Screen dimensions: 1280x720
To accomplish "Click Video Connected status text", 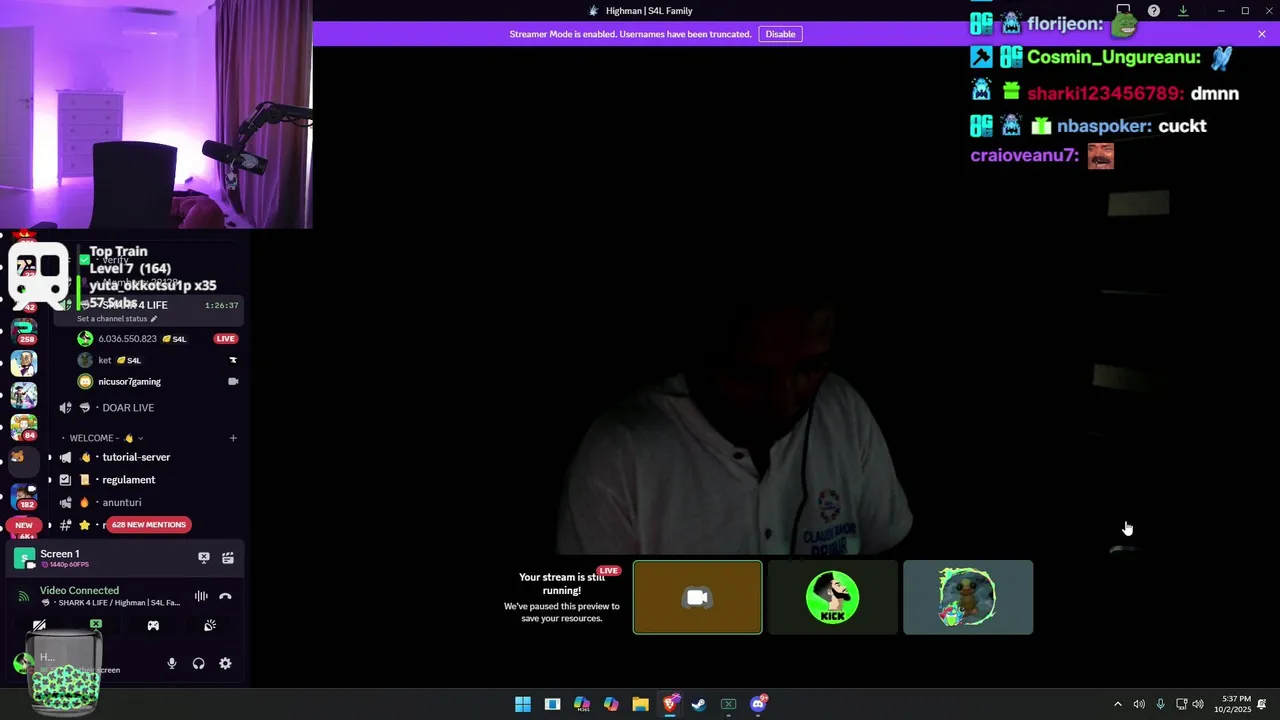I will (x=79, y=591).
